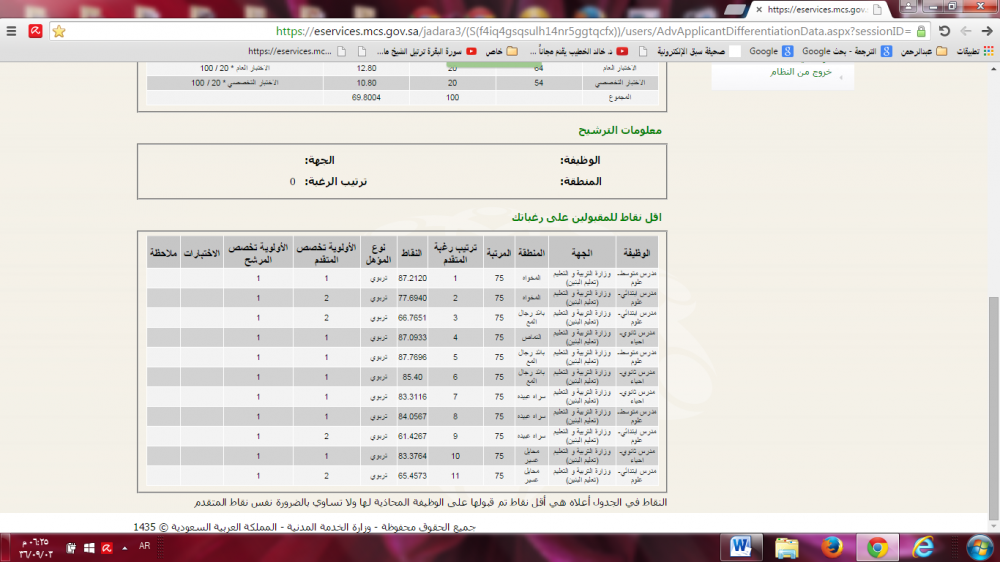Click the taskbar clock
The height and width of the screenshot is (562, 1000).
[35, 548]
